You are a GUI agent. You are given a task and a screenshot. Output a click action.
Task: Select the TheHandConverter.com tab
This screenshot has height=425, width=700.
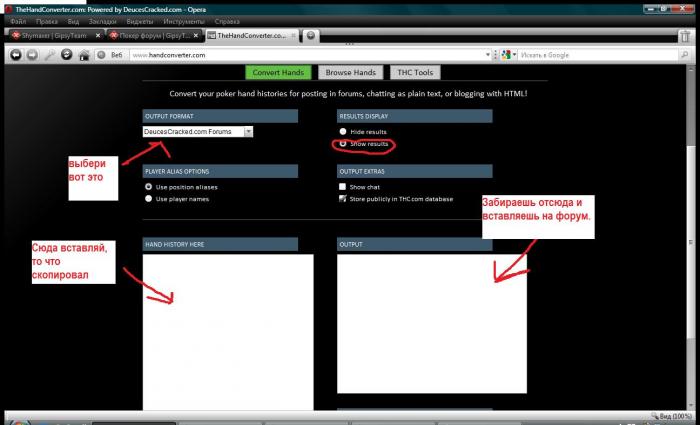pos(251,36)
